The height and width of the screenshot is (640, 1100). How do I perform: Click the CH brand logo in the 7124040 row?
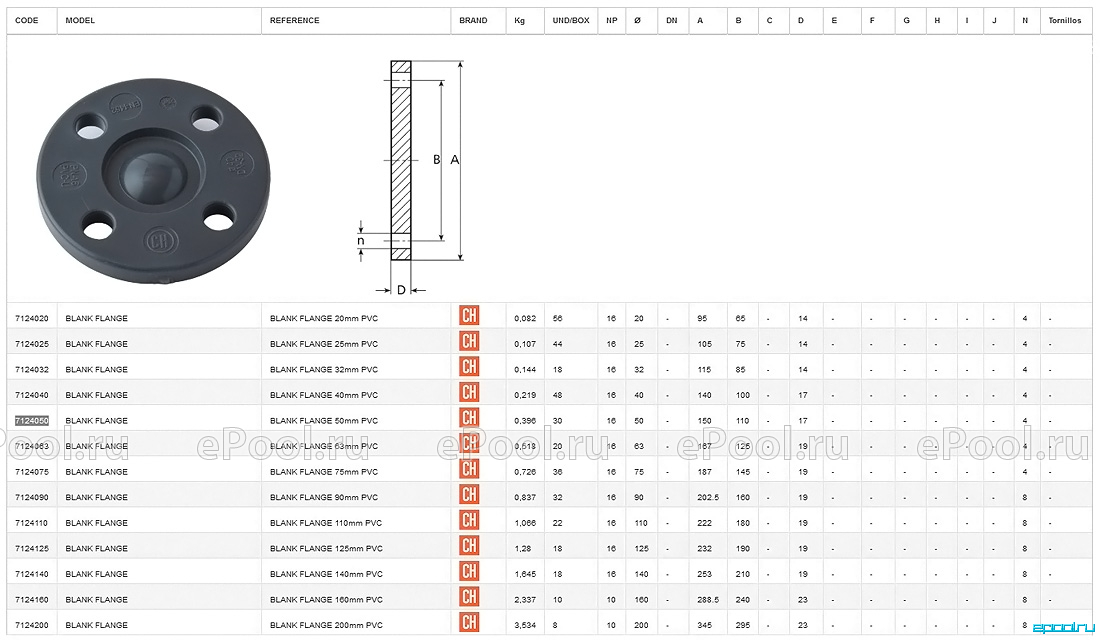469,392
